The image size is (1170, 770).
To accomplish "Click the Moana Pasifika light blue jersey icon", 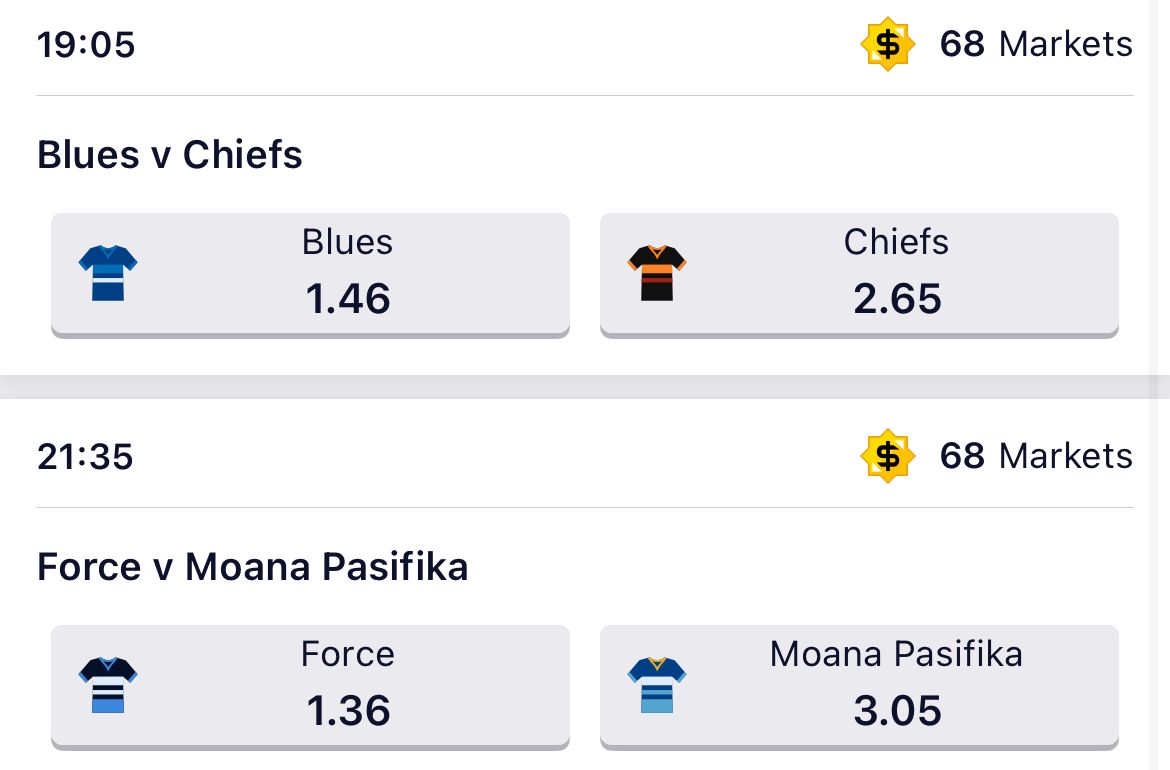I will [657, 685].
